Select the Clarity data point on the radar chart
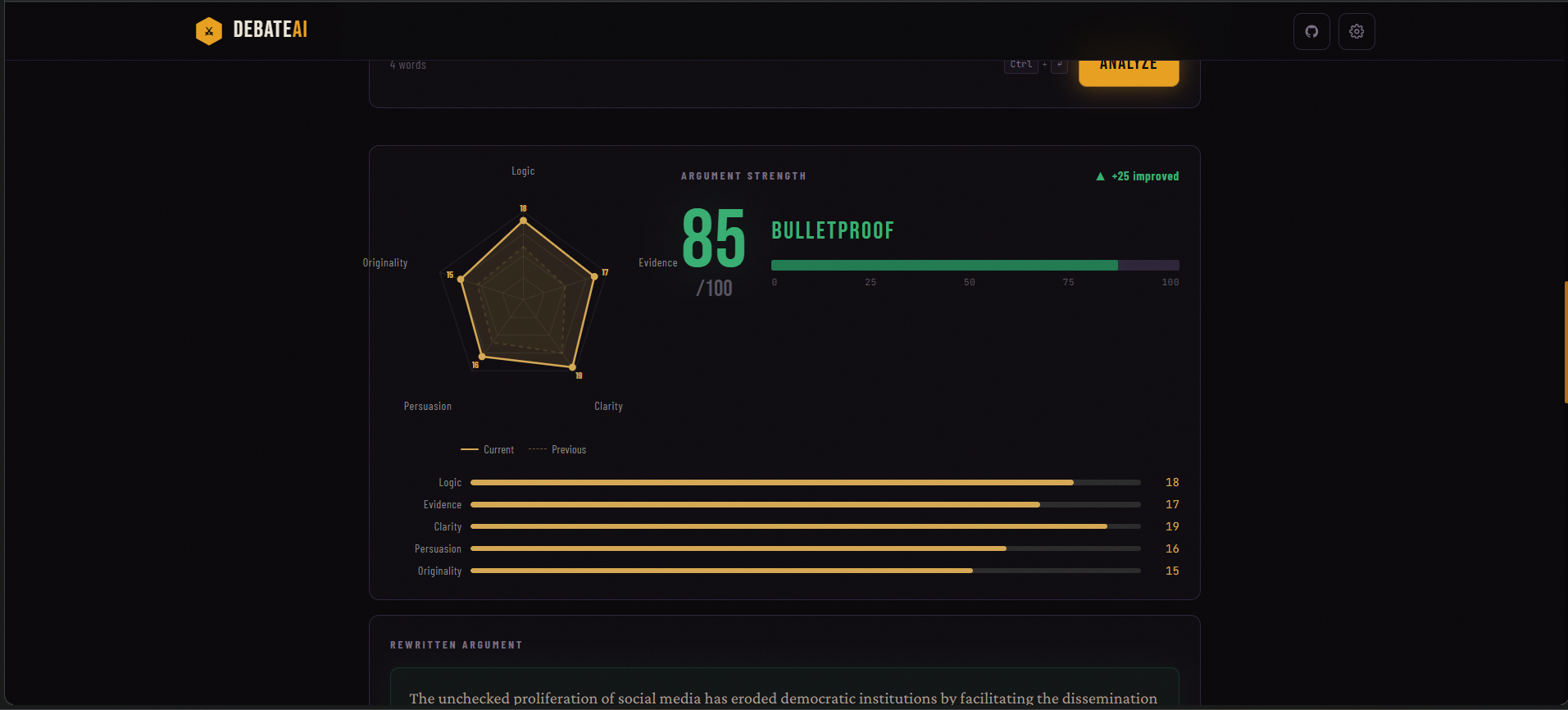Screen dimensions: 1568x710 572,366
